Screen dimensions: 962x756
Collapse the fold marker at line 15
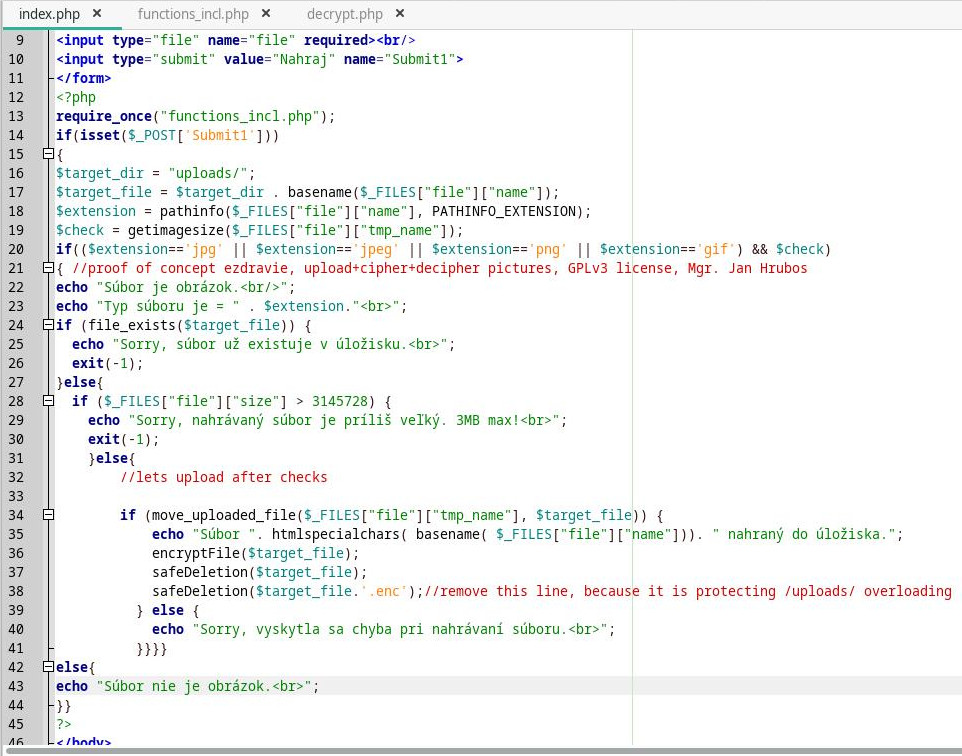[47, 155]
